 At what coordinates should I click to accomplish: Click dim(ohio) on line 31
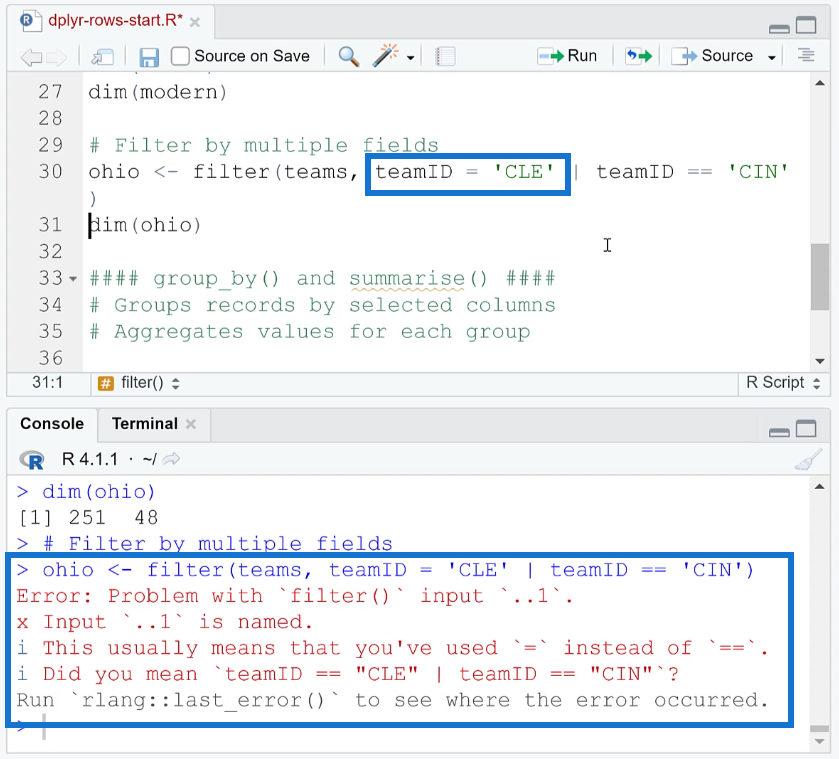(145, 225)
